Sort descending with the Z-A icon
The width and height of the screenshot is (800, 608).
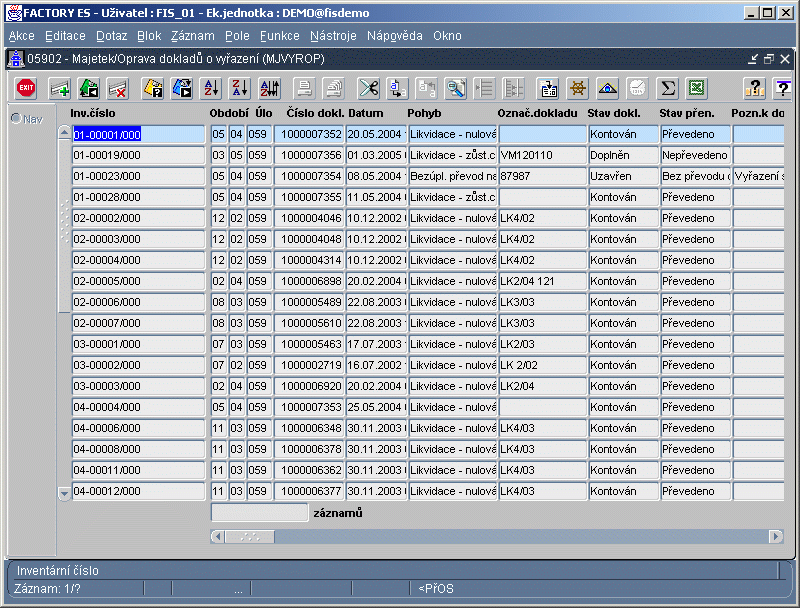pos(240,88)
